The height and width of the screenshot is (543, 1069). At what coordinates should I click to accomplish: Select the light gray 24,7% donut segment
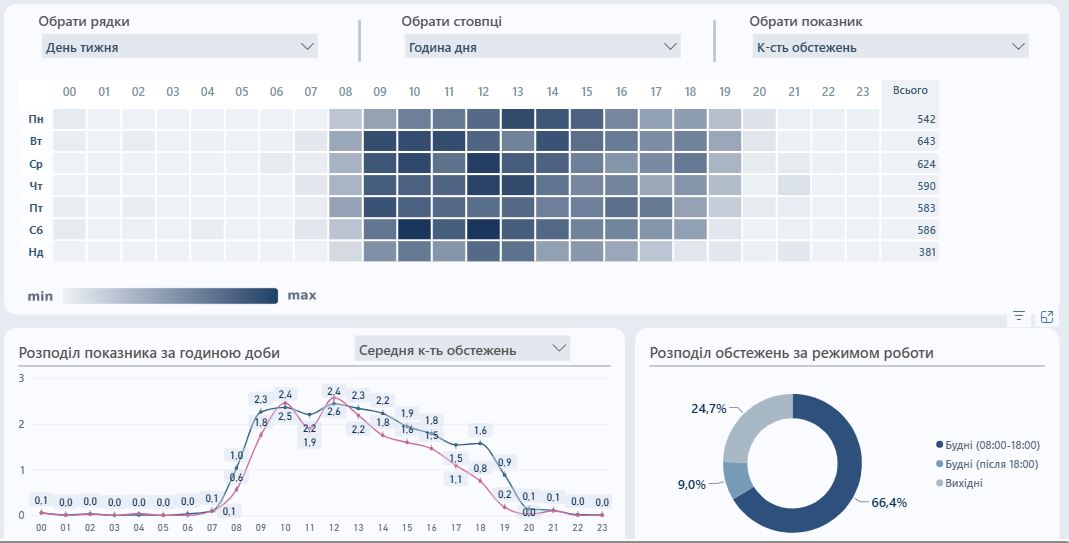point(753,424)
